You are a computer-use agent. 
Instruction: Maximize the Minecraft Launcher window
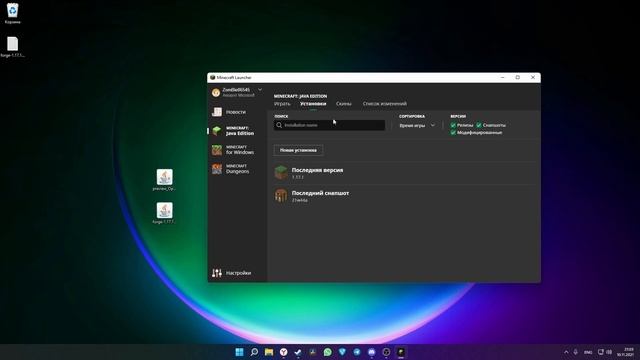[x=518, y=77]
